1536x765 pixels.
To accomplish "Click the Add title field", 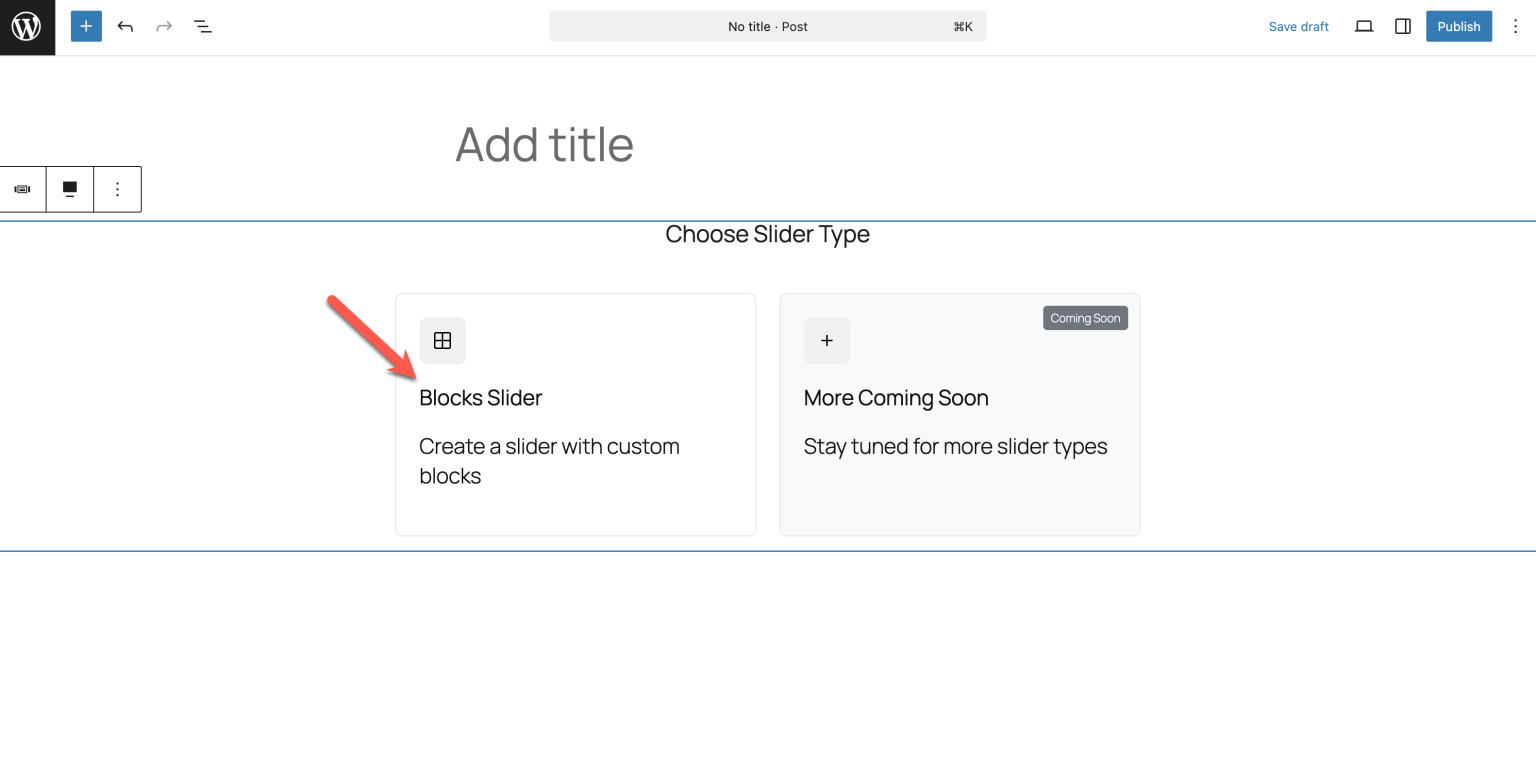I will [545, 145].
